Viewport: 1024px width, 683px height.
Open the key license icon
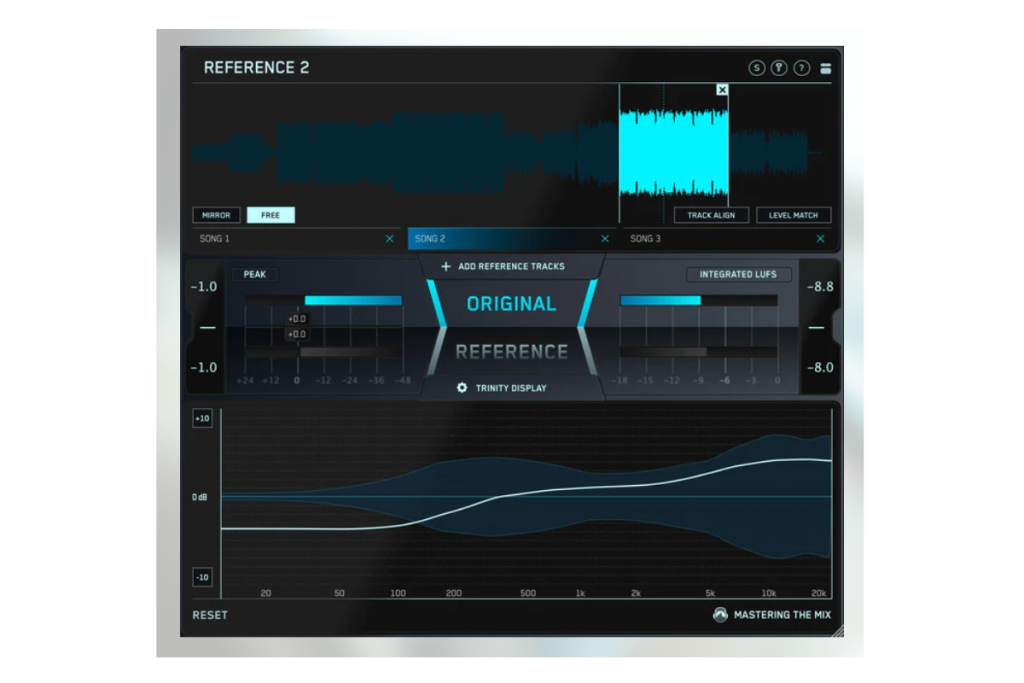778,68
